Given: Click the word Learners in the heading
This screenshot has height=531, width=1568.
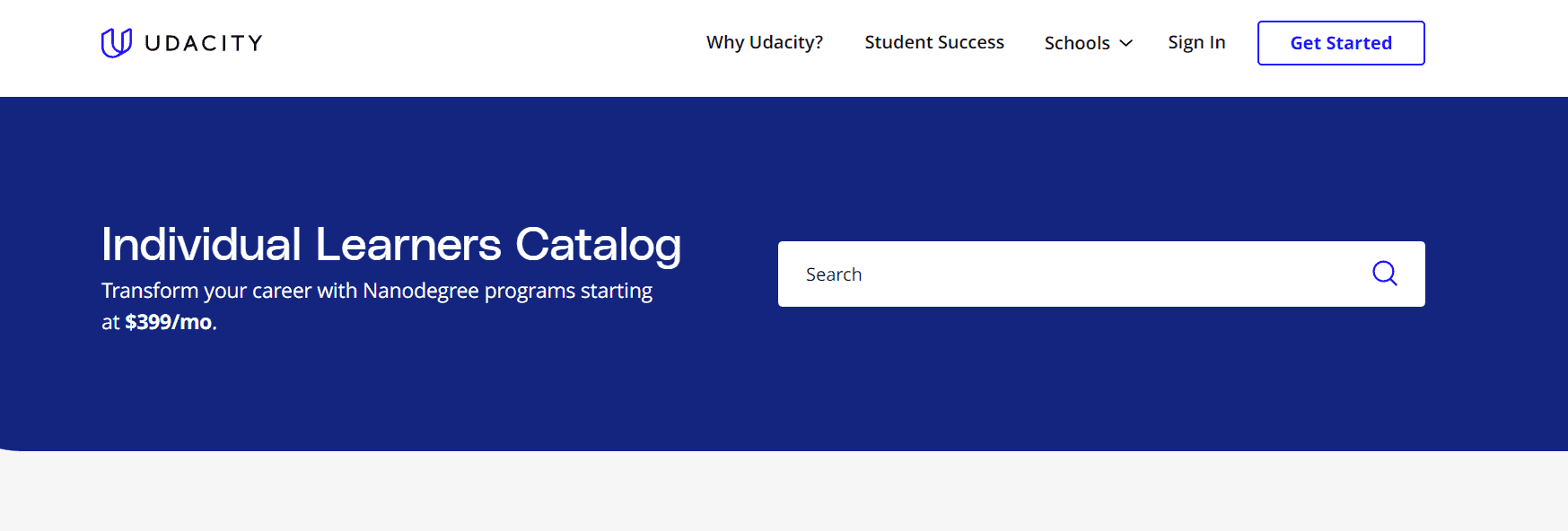Looking at the screenshot, I should tap(407, 244).
